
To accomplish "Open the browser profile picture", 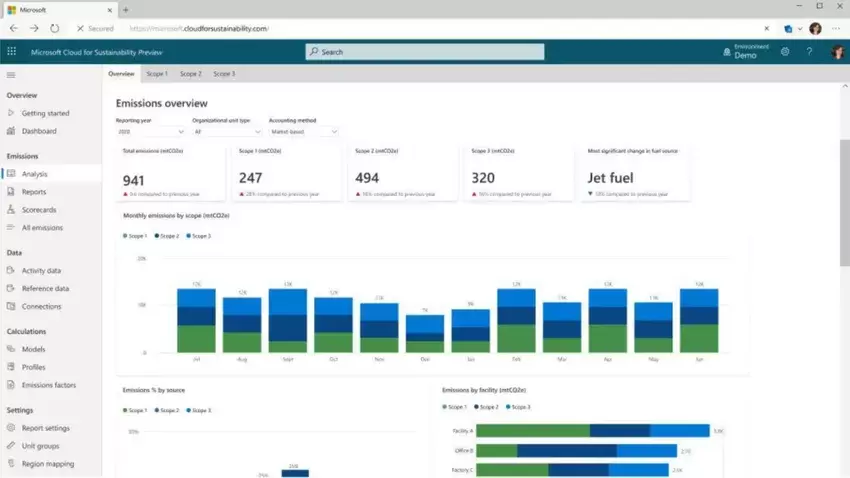I will 815,28.
